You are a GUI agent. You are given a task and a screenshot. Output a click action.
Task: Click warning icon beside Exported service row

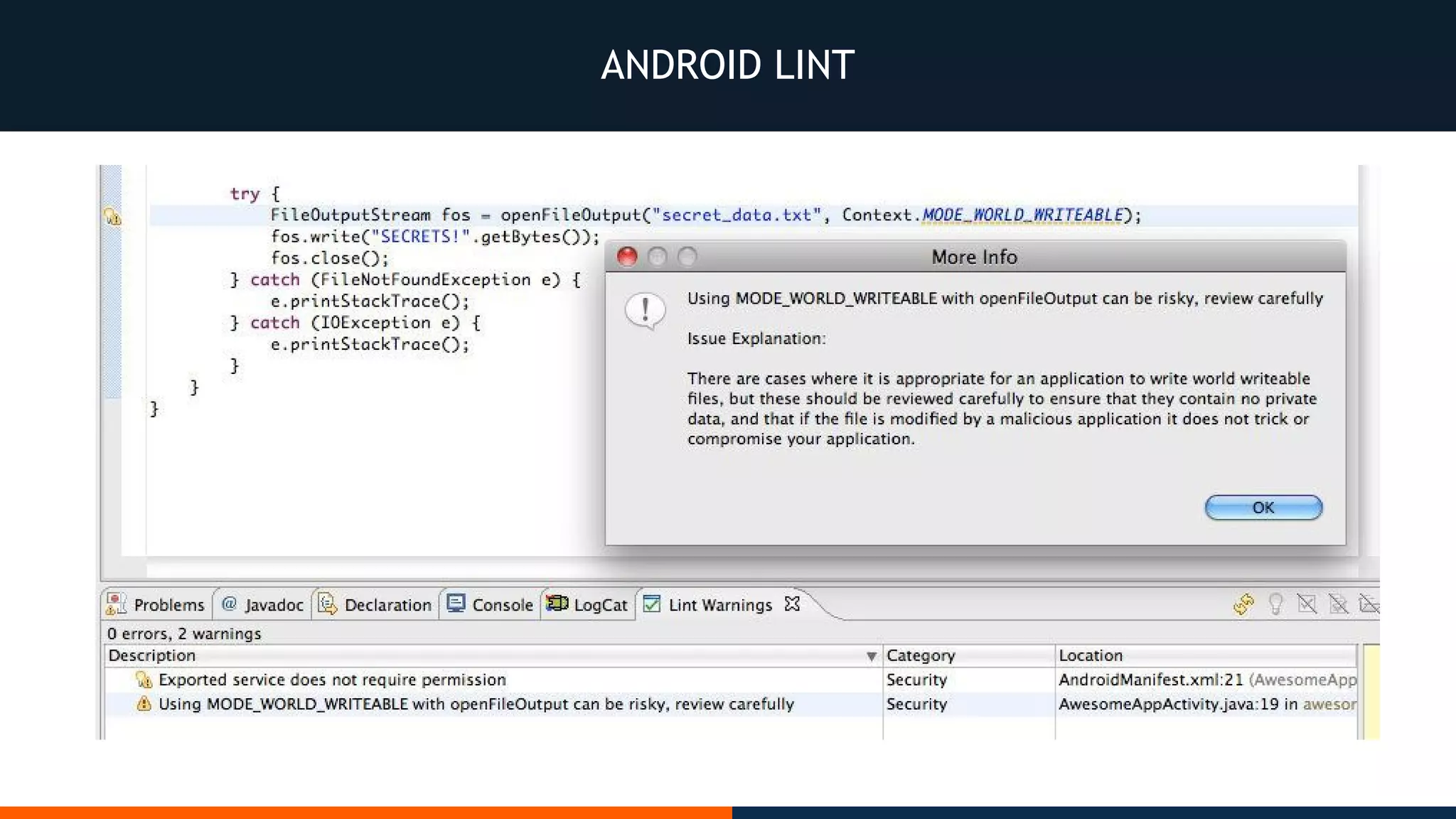point(144,680)
